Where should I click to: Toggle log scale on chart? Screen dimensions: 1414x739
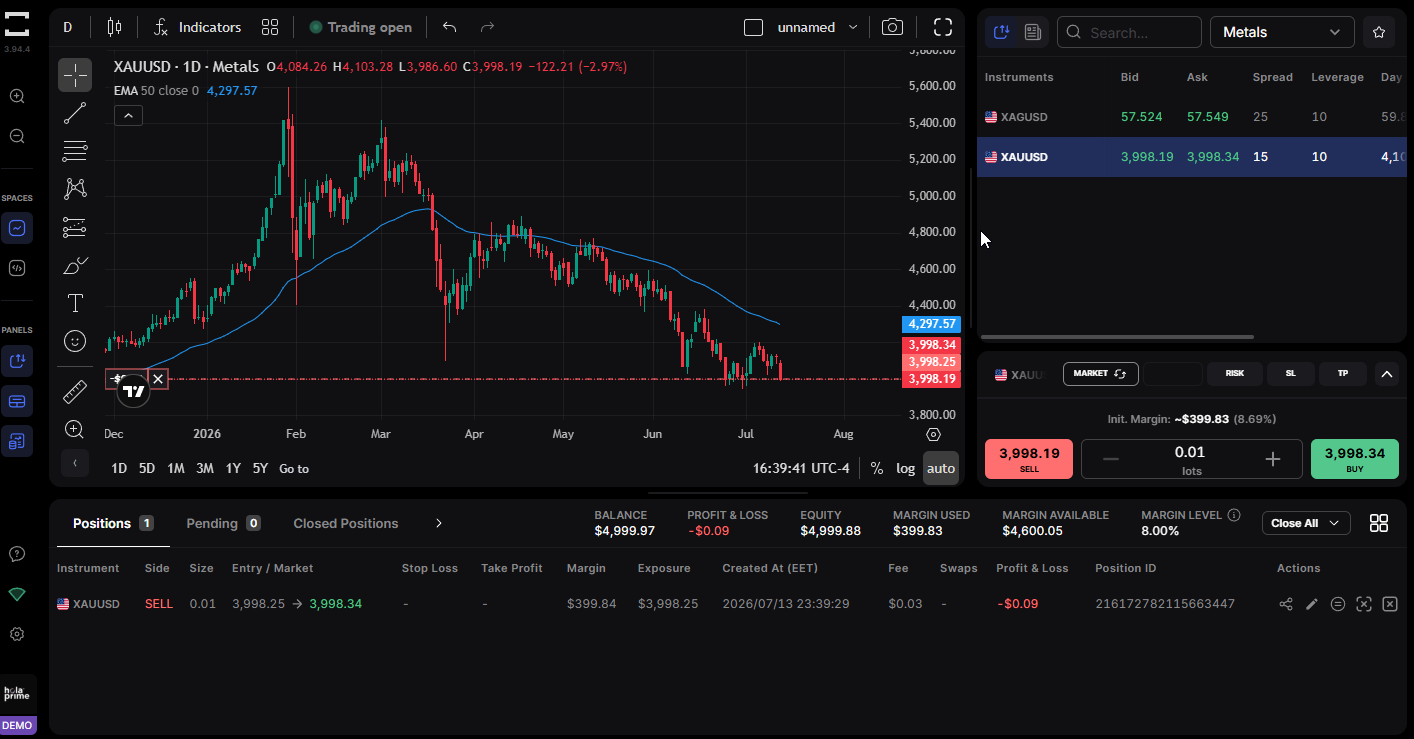[905, 468]
